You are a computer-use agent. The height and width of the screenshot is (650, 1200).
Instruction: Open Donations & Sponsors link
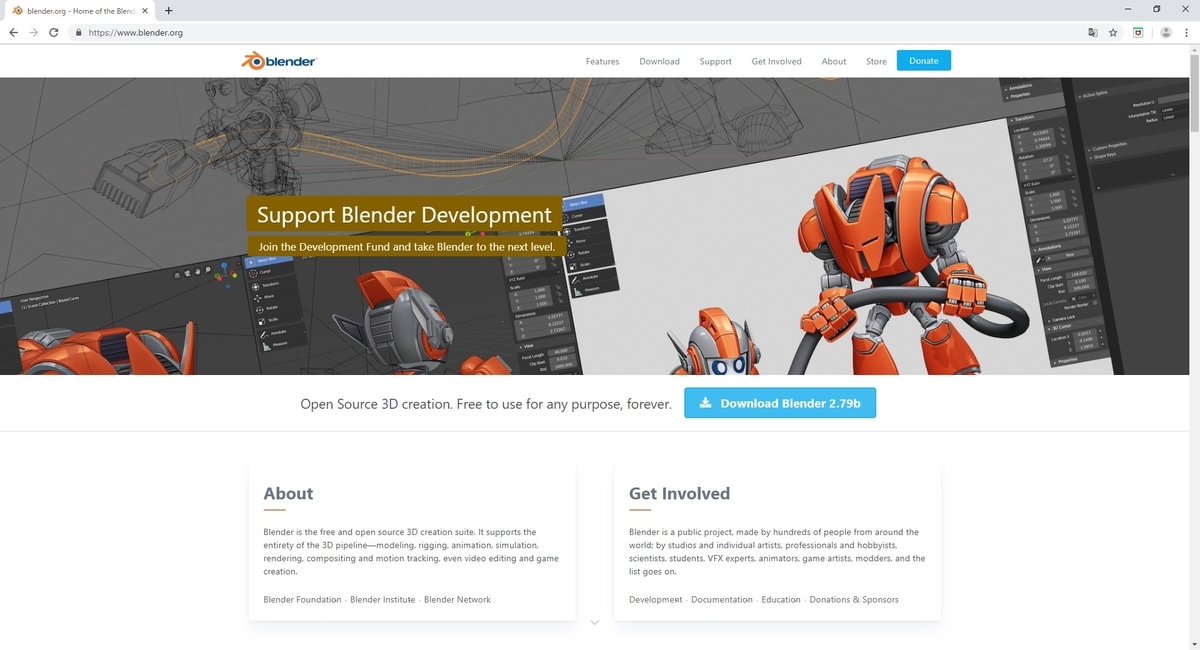click(854, 599)
